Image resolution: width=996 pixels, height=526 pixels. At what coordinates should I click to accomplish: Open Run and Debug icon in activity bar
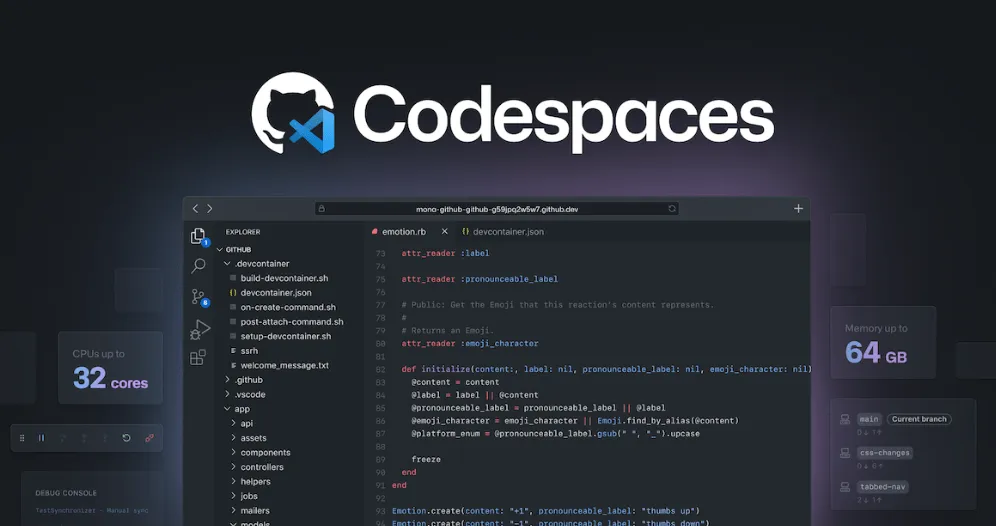[199, 329]
